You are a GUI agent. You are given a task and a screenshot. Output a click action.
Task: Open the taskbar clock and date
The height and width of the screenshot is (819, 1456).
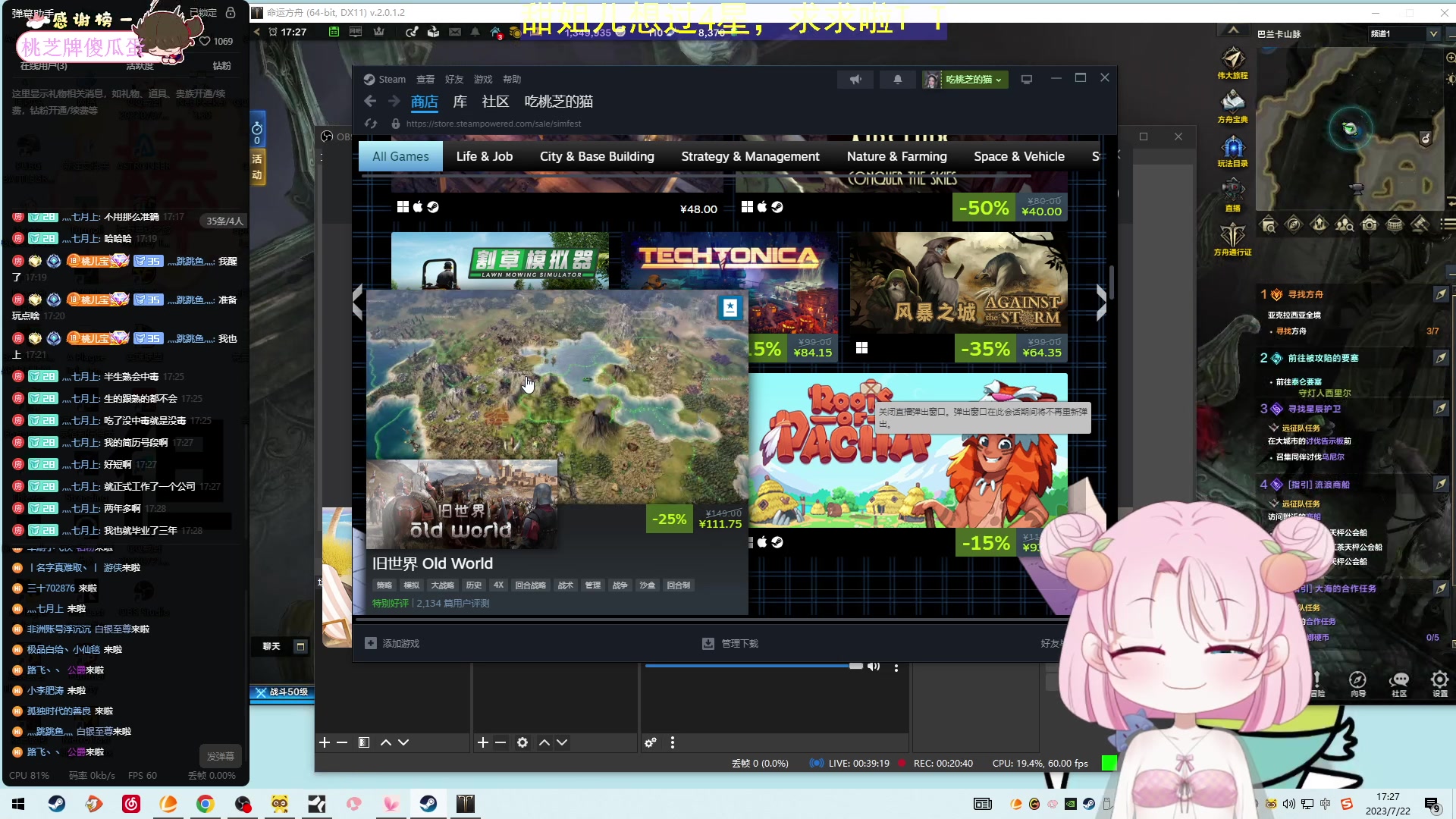pyautogui.click(x=1388, y=804)
